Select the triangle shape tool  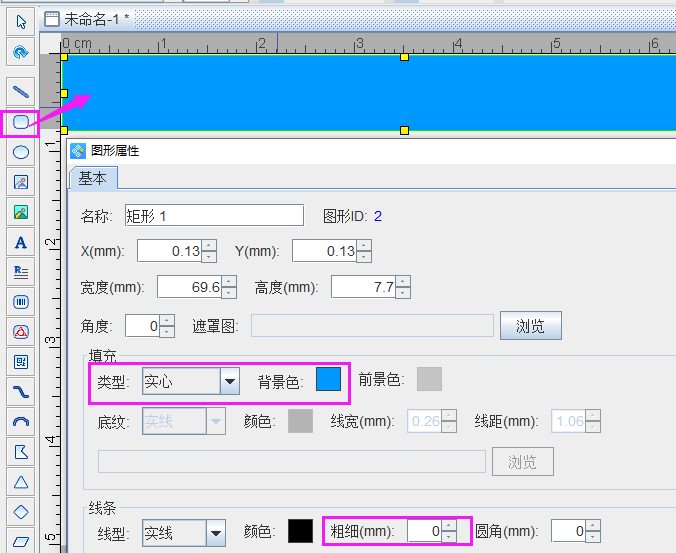pos(20,482)
